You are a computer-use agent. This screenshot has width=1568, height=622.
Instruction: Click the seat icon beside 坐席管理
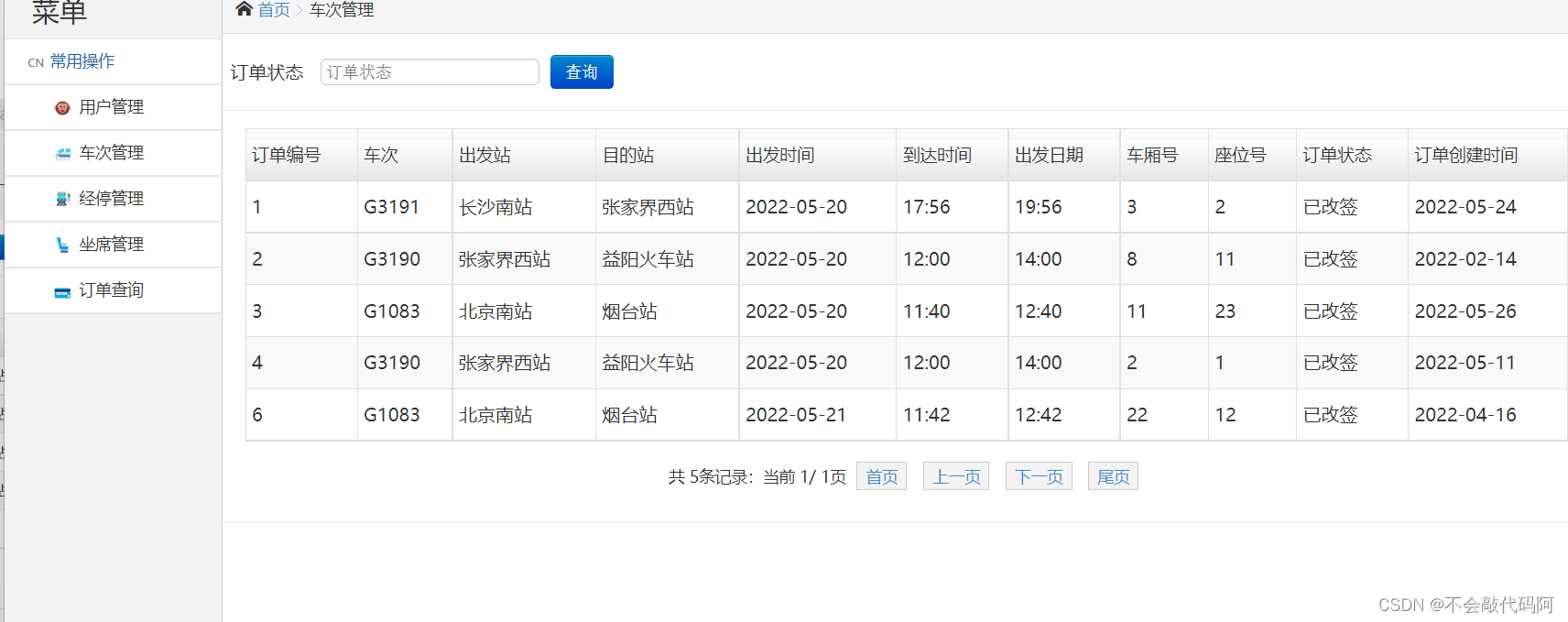tap(62, 245)
